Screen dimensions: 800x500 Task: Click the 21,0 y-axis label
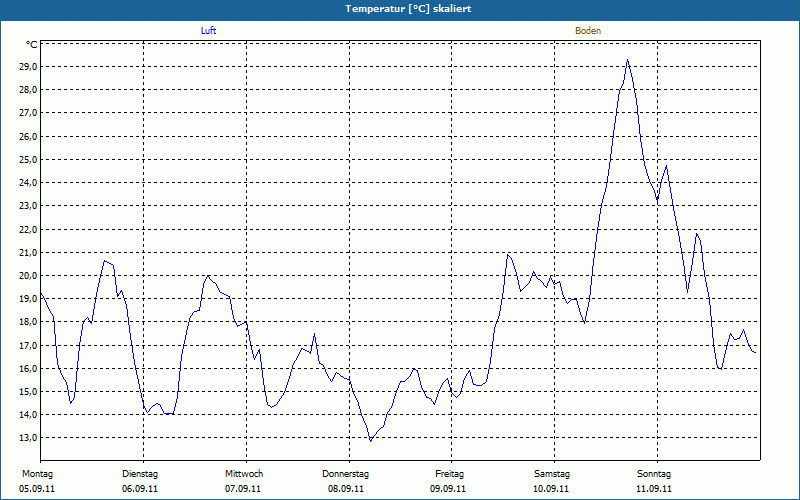tap(28, 253)
